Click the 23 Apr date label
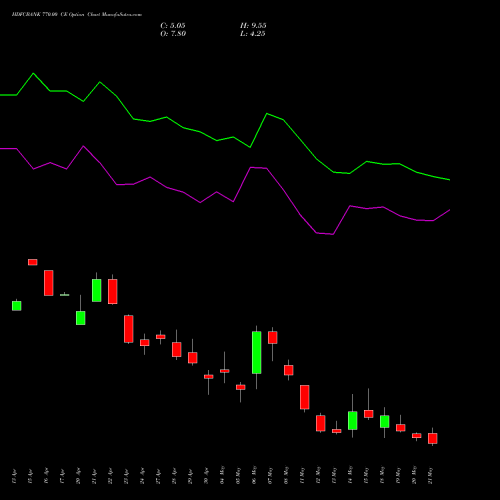500x500 pixels. coord(126,476)
